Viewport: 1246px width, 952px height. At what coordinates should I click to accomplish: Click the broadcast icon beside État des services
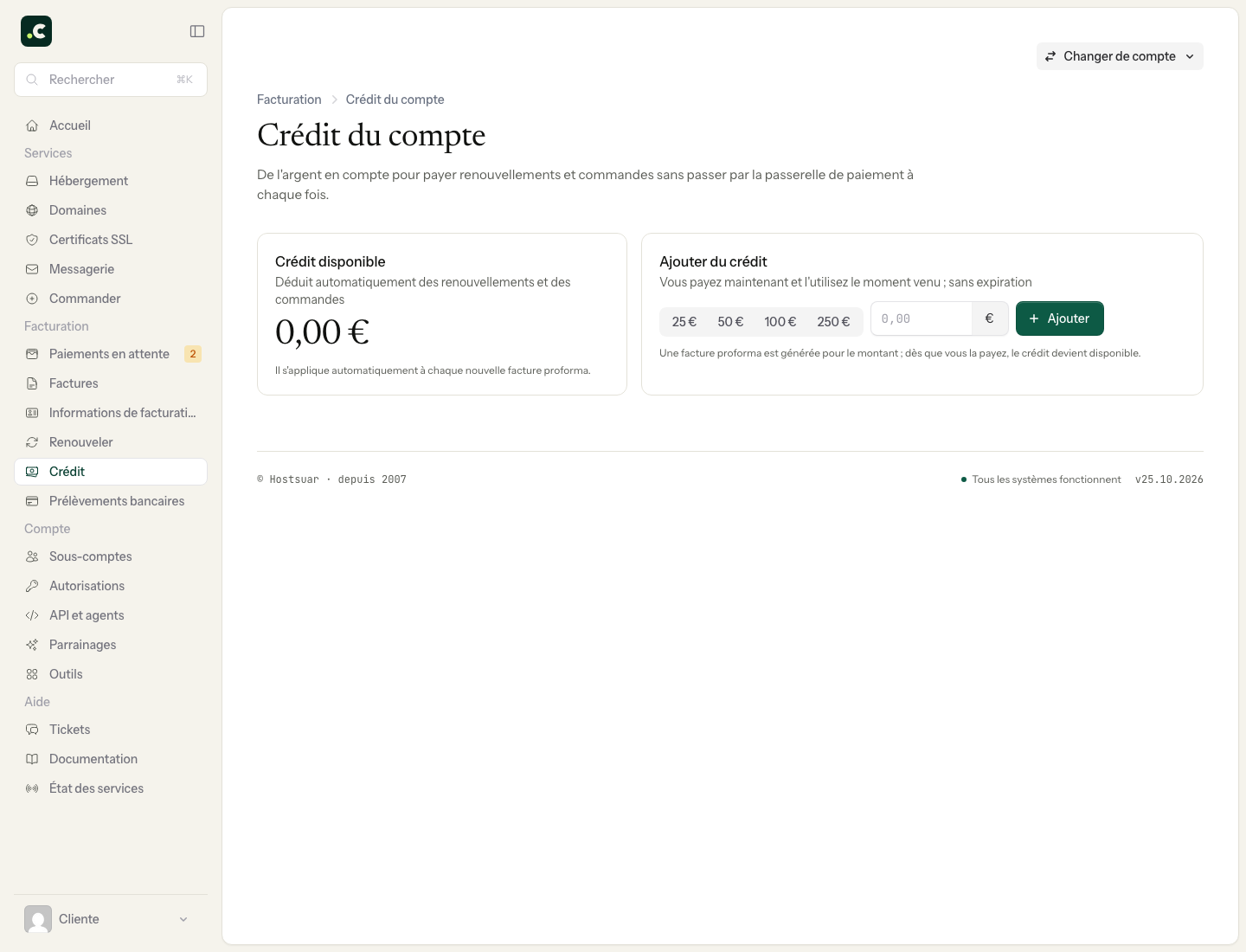(32, 788)
